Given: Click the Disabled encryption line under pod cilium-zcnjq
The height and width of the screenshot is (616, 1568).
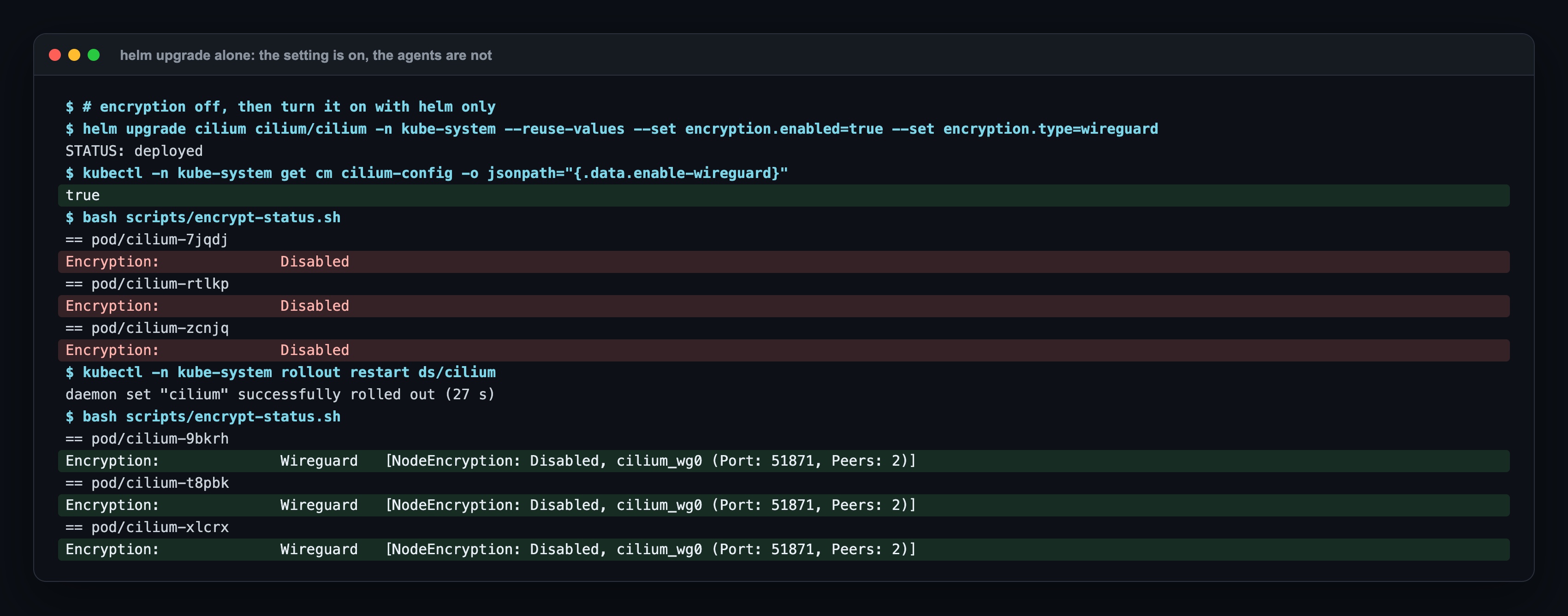Looking at the screenshot, I should pos(784,350).
